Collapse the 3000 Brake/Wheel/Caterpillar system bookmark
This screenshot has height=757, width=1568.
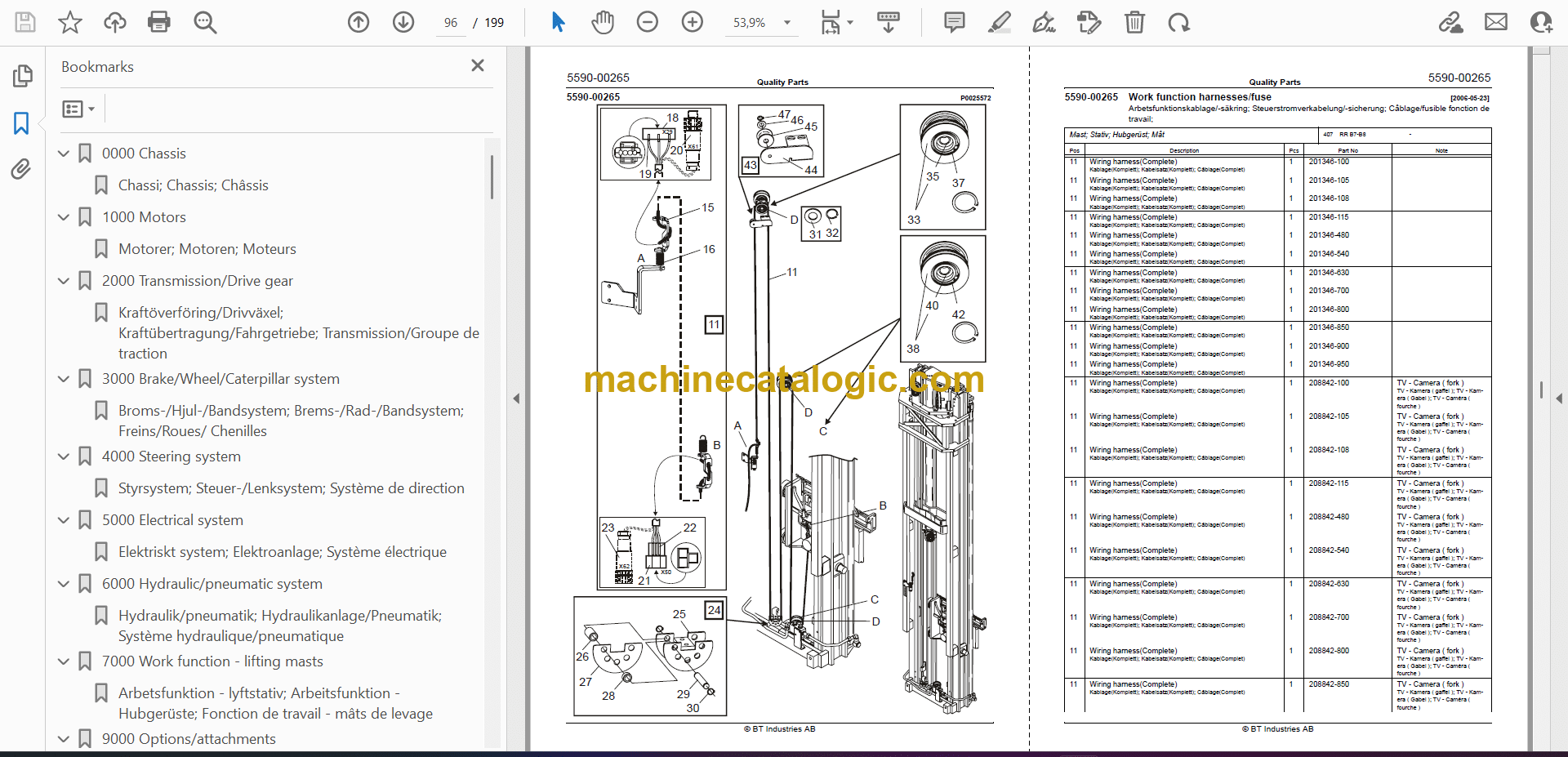coord(64,378)
